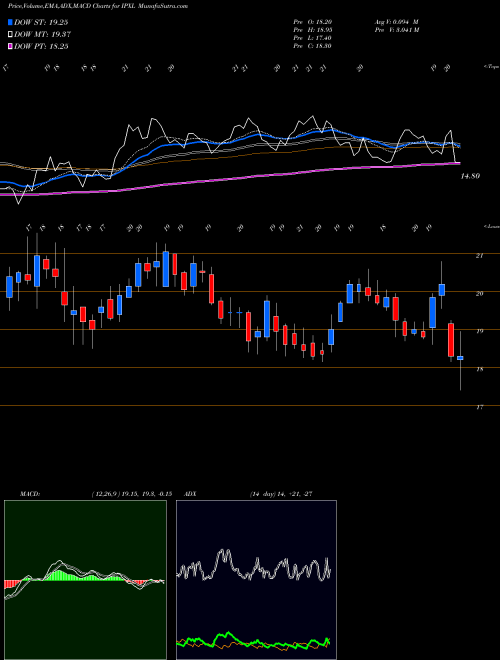
Task: Click the 'ADX' panel heading
Action: click(x=190, y=494)
